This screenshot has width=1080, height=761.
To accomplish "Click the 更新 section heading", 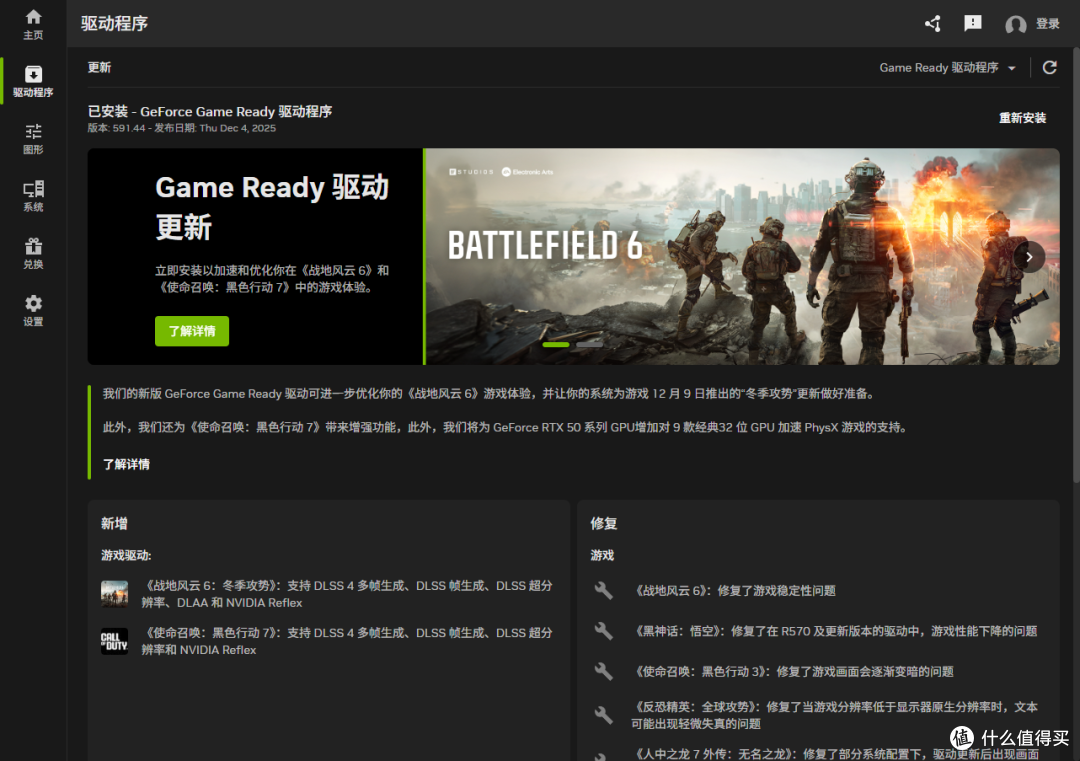I will pos(99,67).
